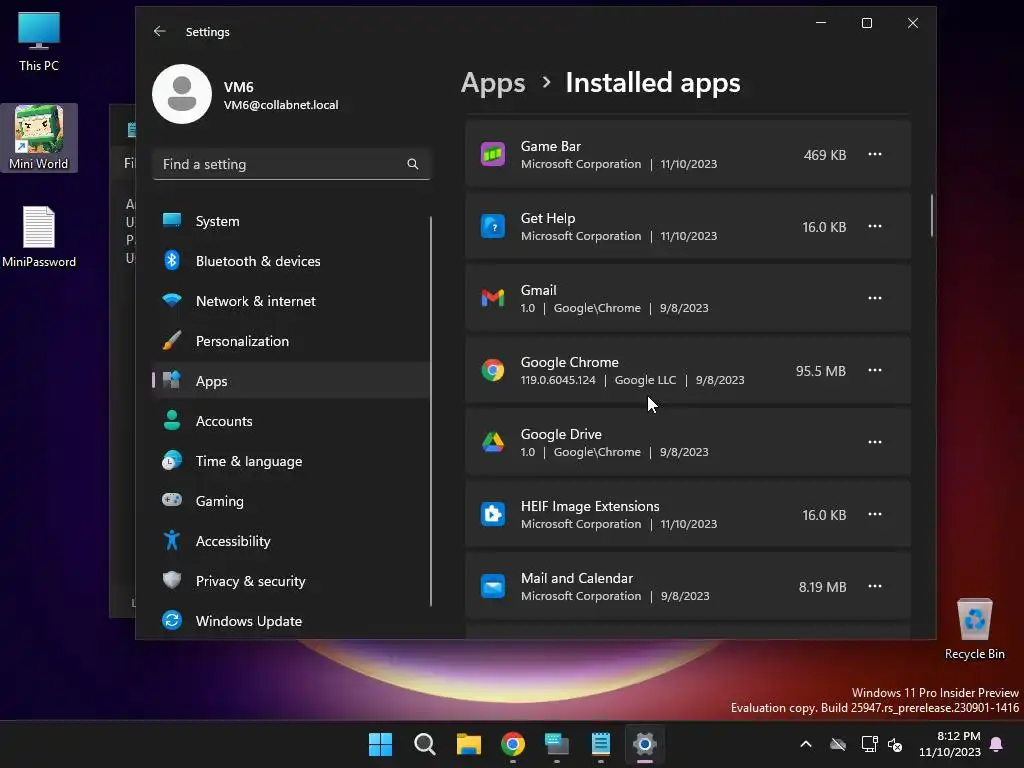Click the Gmail app icon
The height and width of the screenshot is (768, 1024).
pos(493,298)
